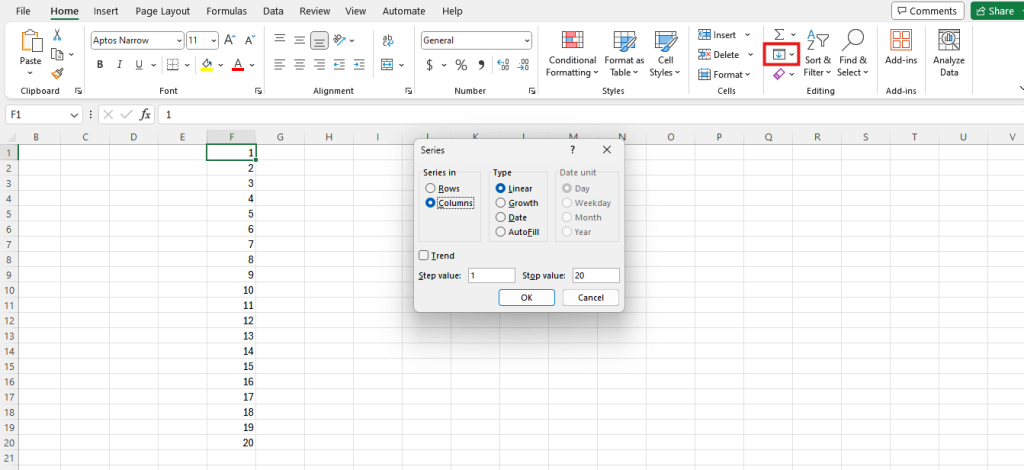
Task: Click the Stop value input field
Action: (595, 275)
